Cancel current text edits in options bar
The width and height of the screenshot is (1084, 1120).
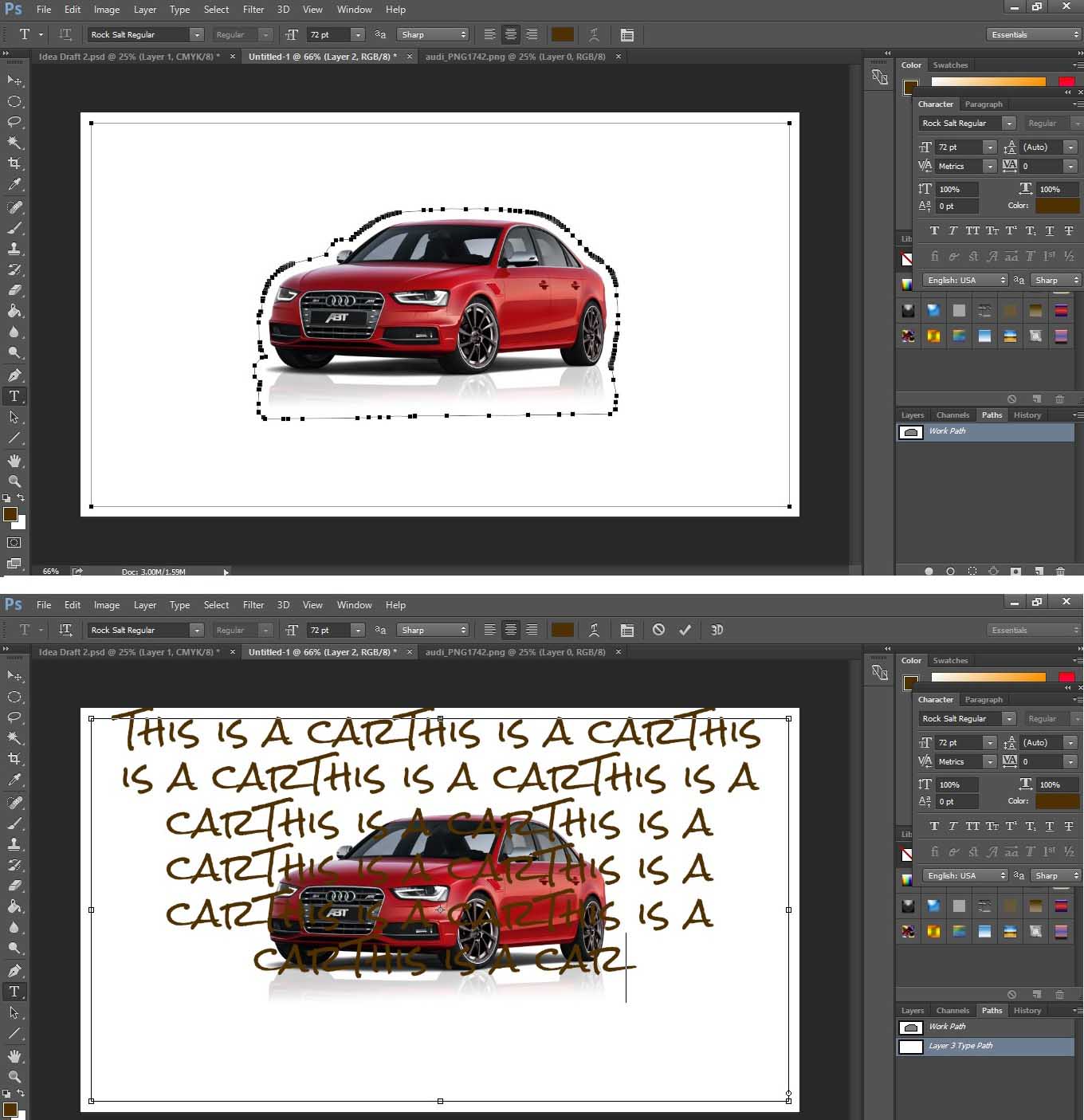(x=658, y=630)
